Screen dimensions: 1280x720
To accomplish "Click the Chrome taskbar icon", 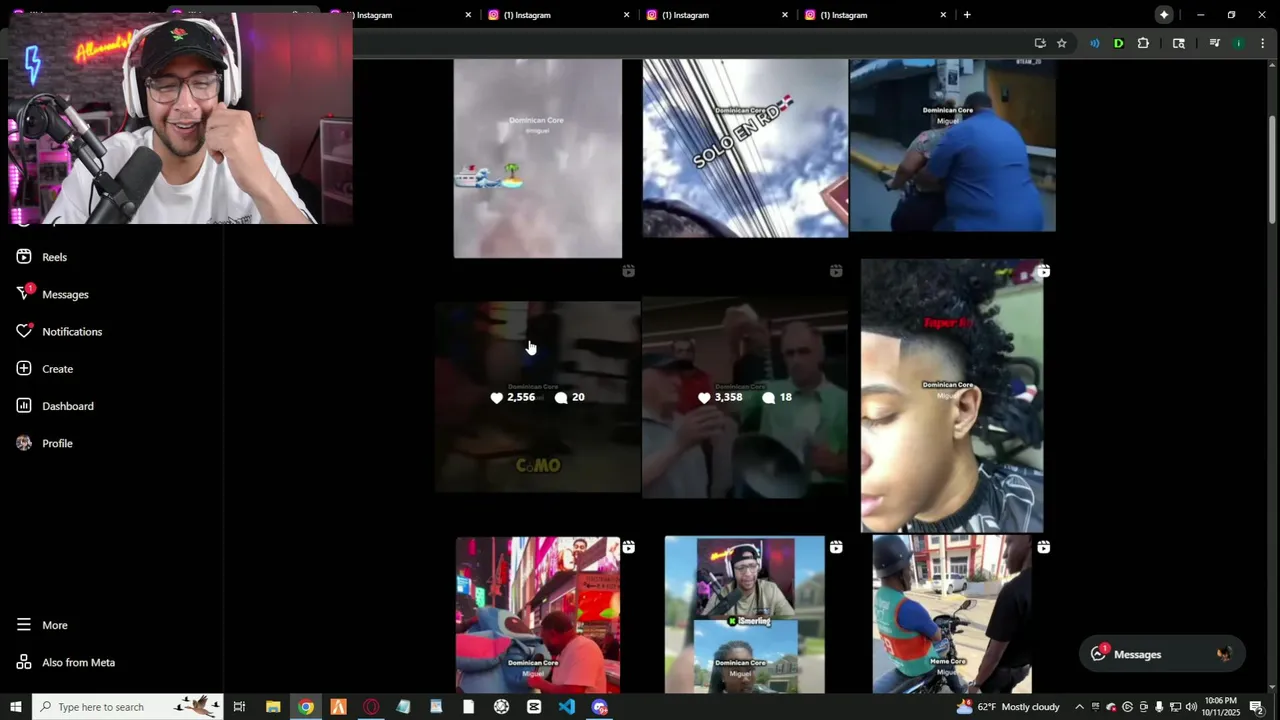I will [306, 707].
